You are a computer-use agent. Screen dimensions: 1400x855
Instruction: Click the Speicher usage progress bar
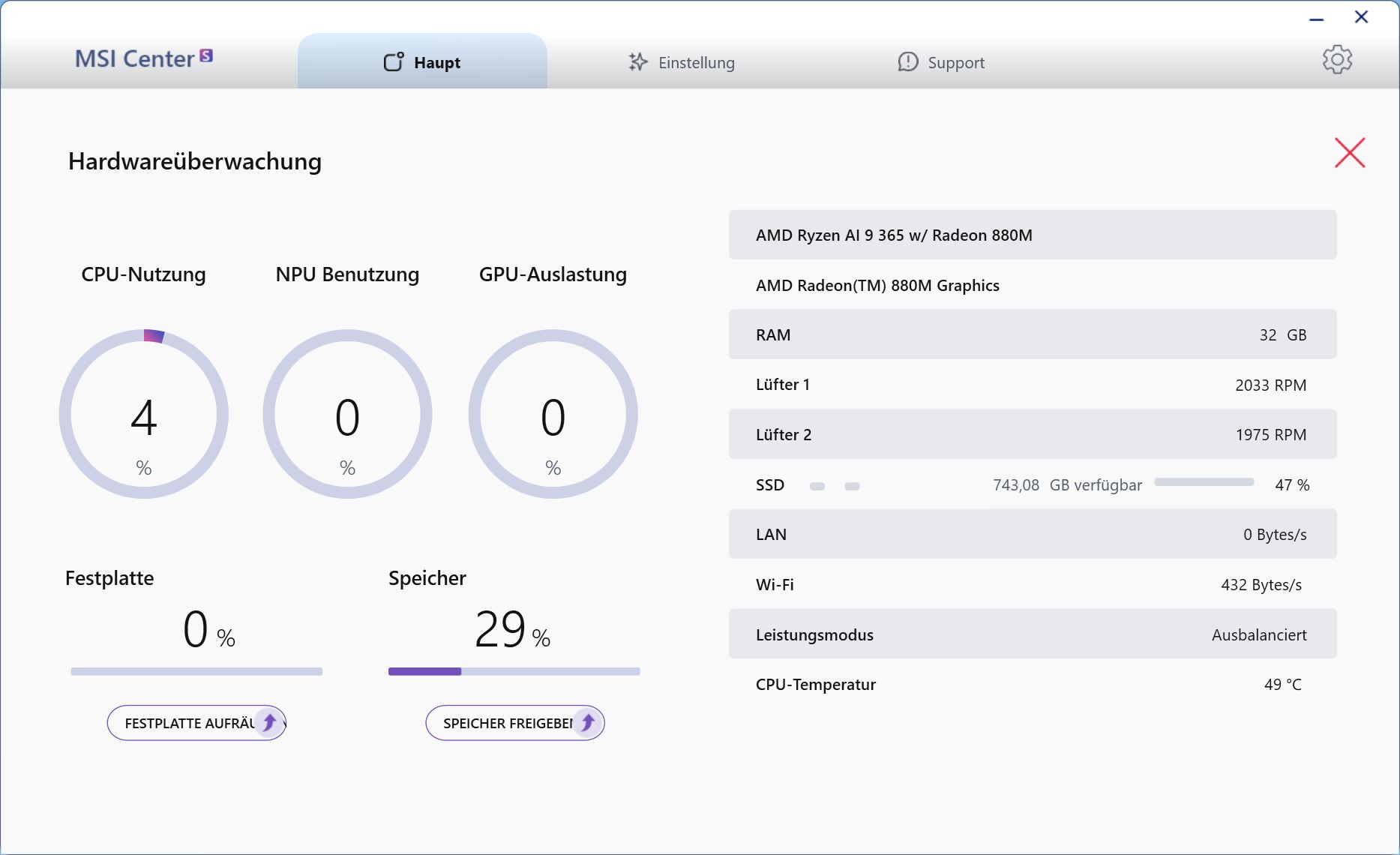point(514,671)
